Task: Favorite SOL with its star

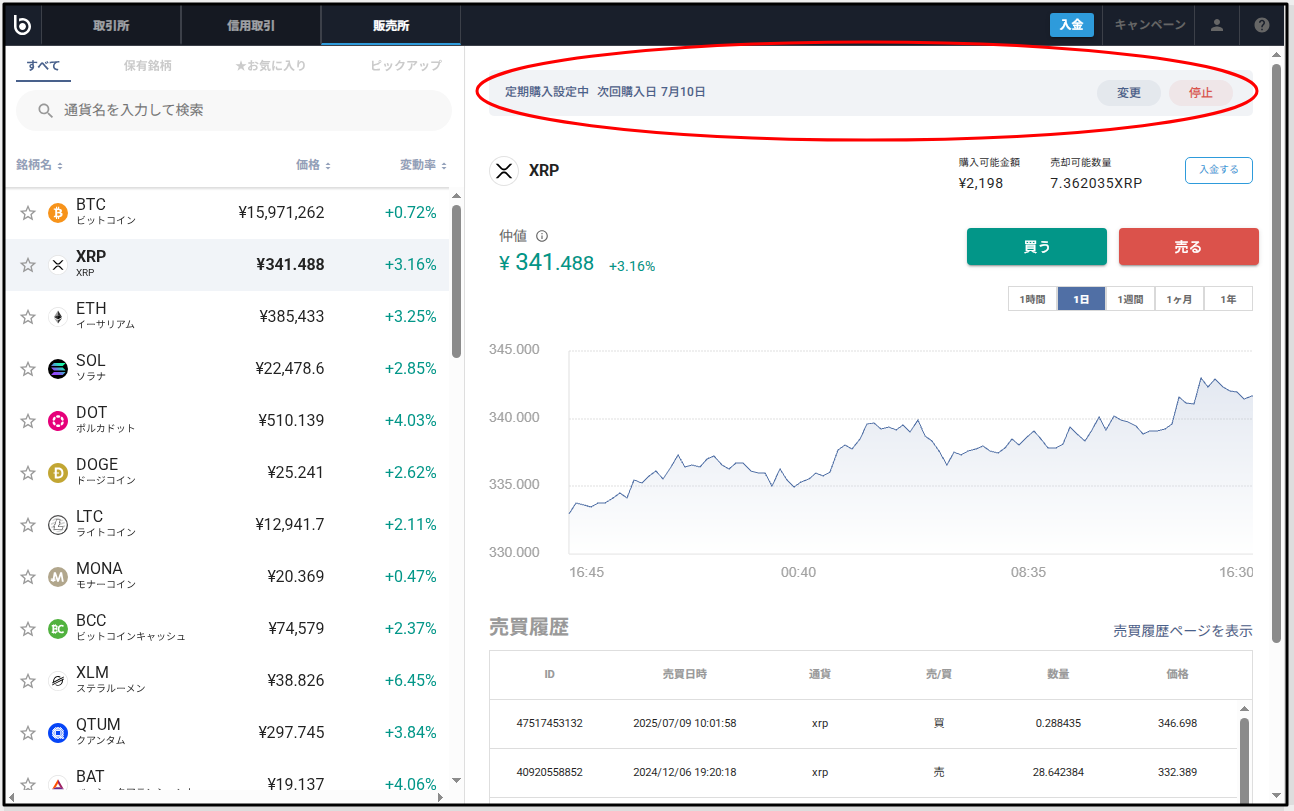Action: tap(28, 369)
